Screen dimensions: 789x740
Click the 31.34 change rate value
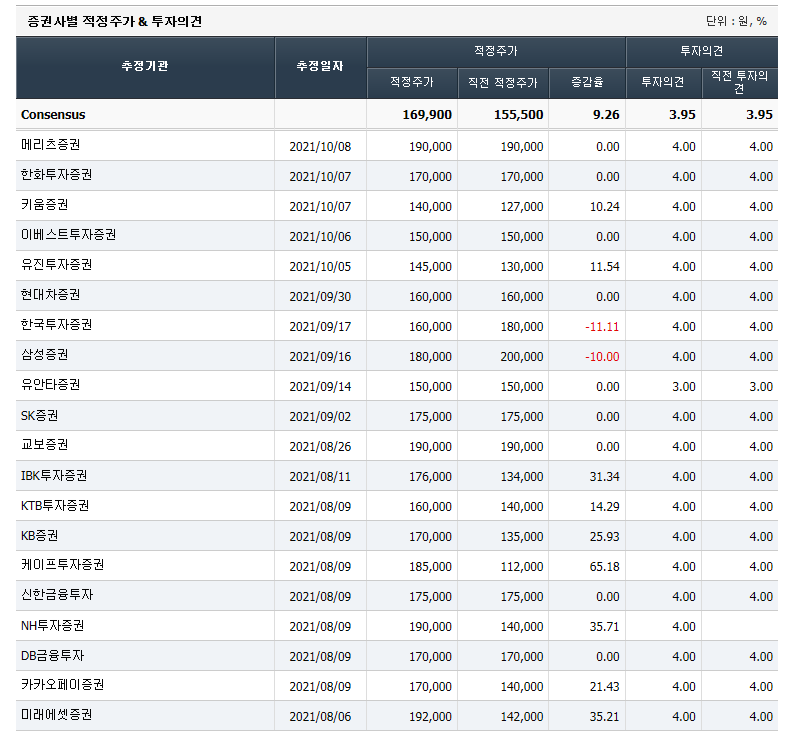pyautogui.click(x=604, y=477)
